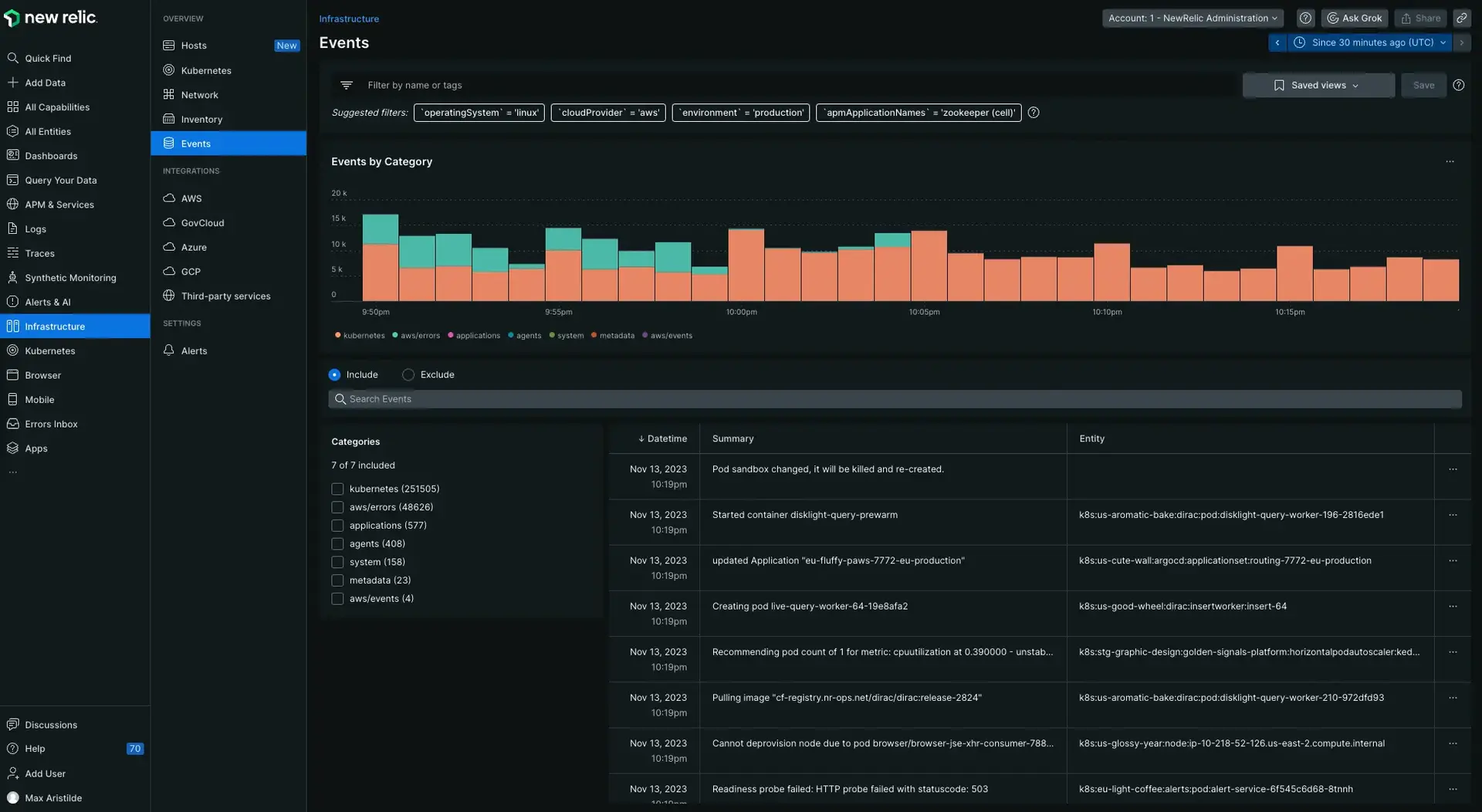Open the filter icon beside the filter bar
Image resolution: width=1482 pixels, height=812 pixels.
point(345,85)
